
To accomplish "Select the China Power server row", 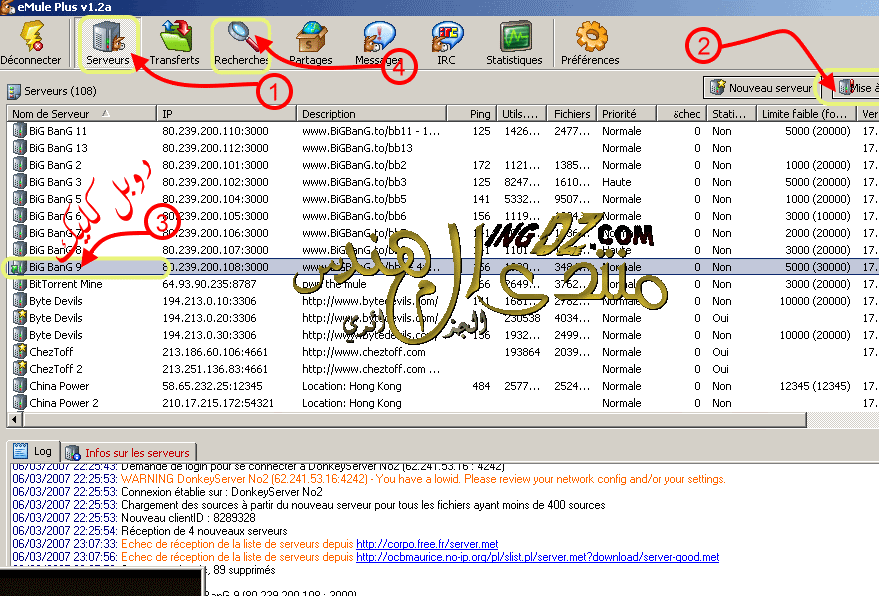I will 59,386.
